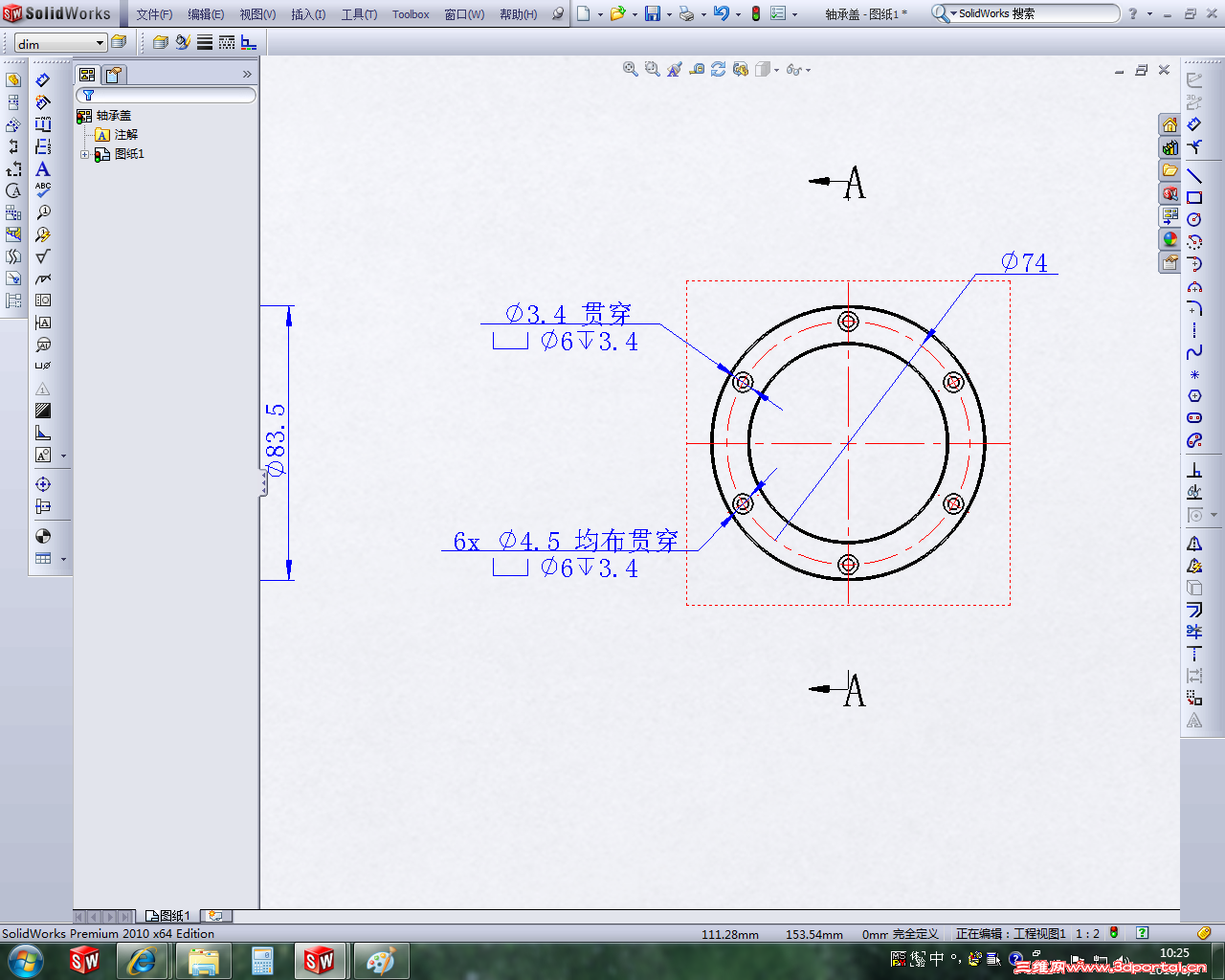Open the 插入(I) menu
Image resolution: width=1225 pixels, height=980 pixels.
coord(308,14)
